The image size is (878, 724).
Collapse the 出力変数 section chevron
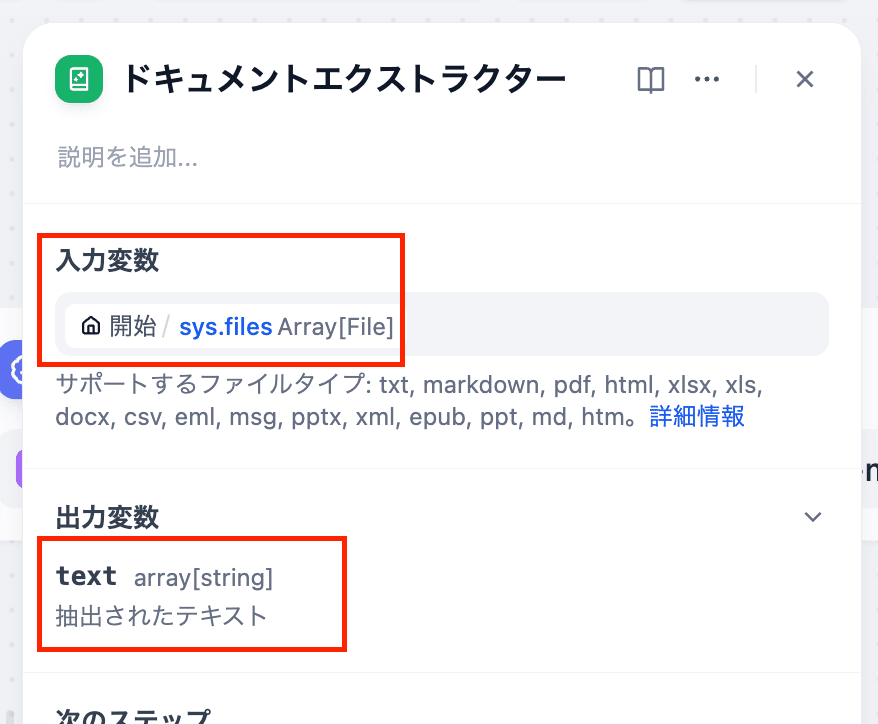click(x=813, y=517)
